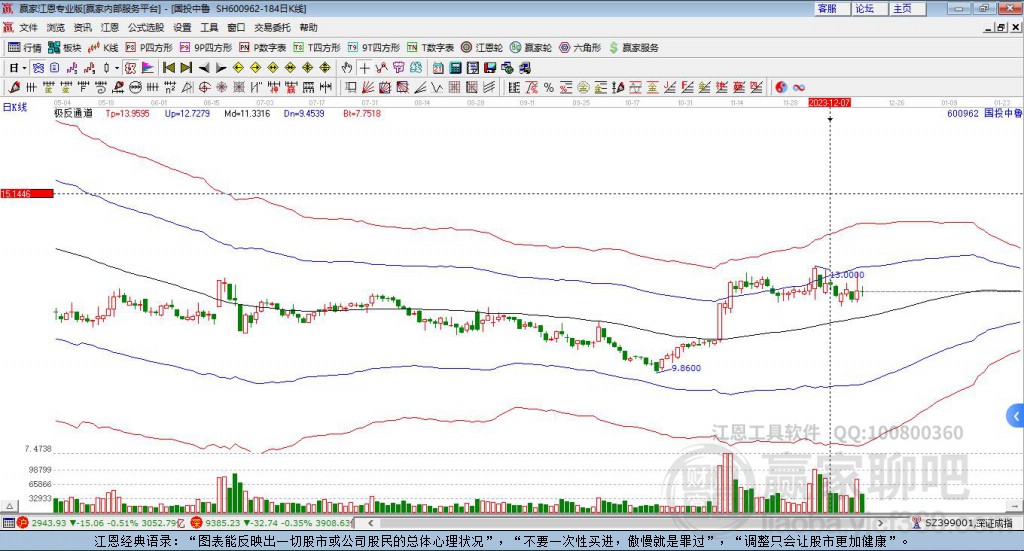Open the T四方形 tool
This screenshot has width=1024, height=551.
point(317,48)
